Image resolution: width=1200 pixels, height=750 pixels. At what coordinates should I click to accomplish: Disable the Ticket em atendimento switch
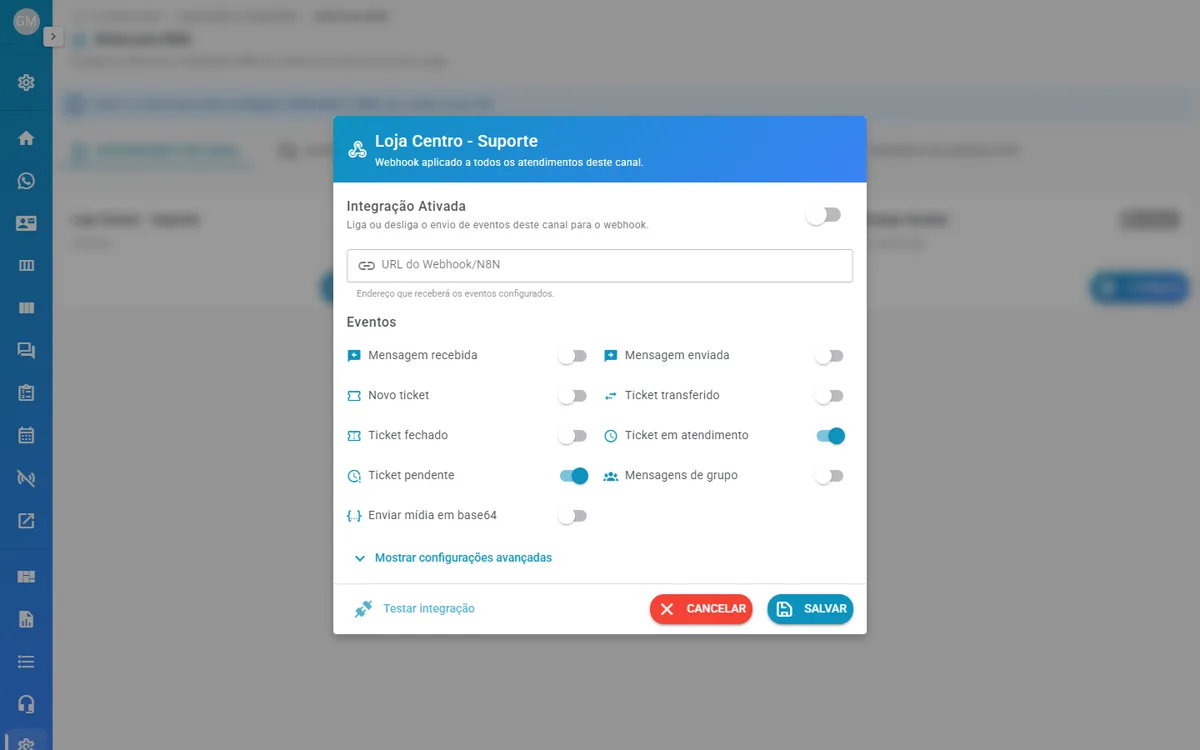[x=830, y=436]
